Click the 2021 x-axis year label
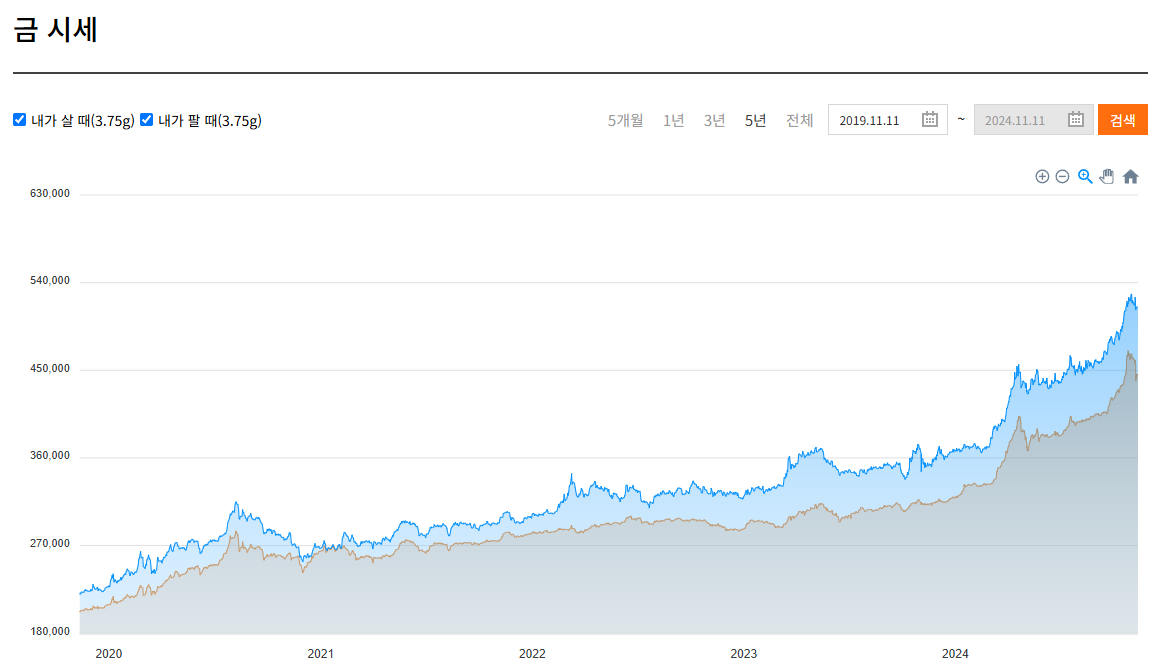 (x=320, y=654)
